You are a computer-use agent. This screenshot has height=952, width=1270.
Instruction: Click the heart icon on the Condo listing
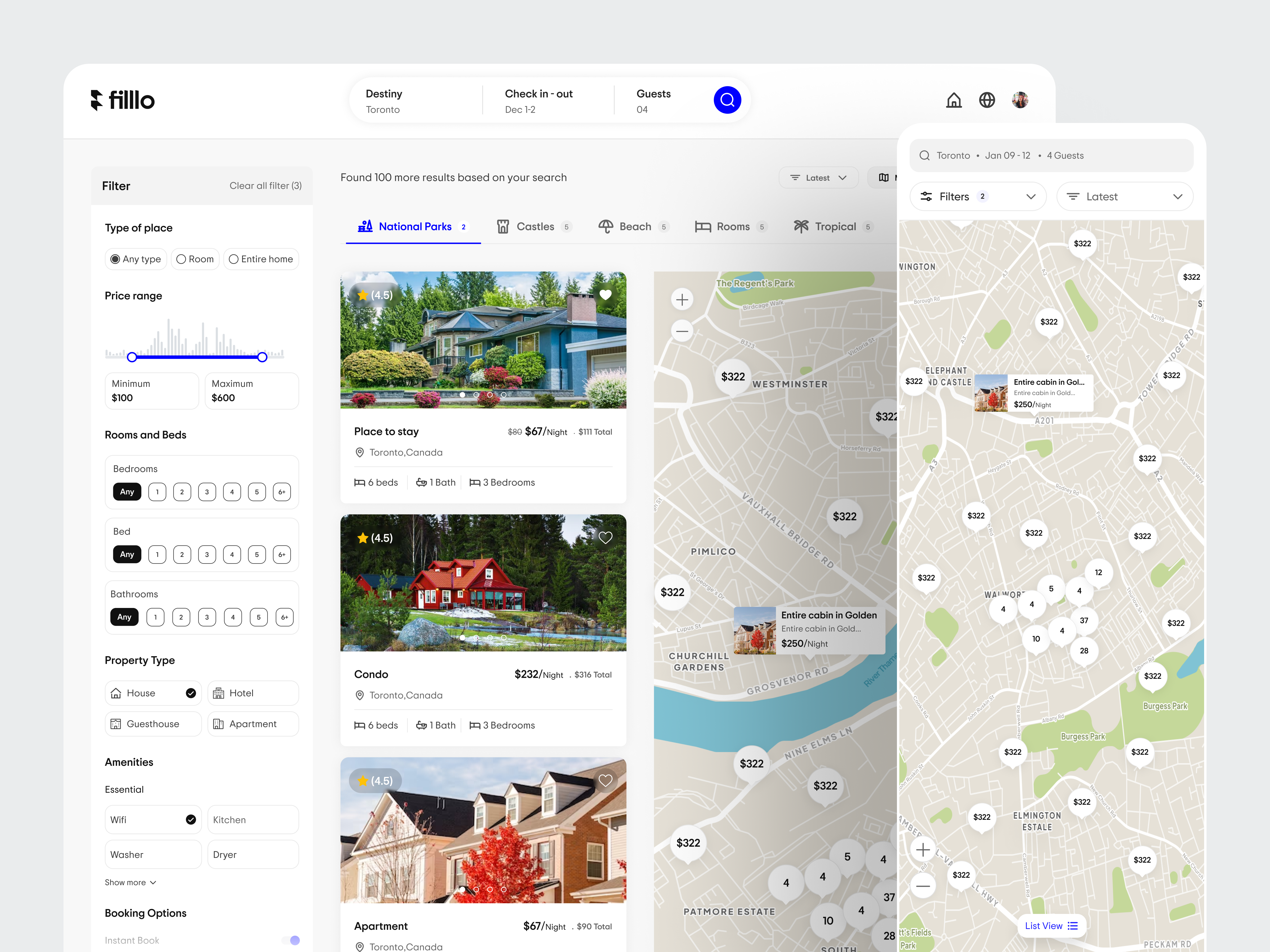click(606, 537)
